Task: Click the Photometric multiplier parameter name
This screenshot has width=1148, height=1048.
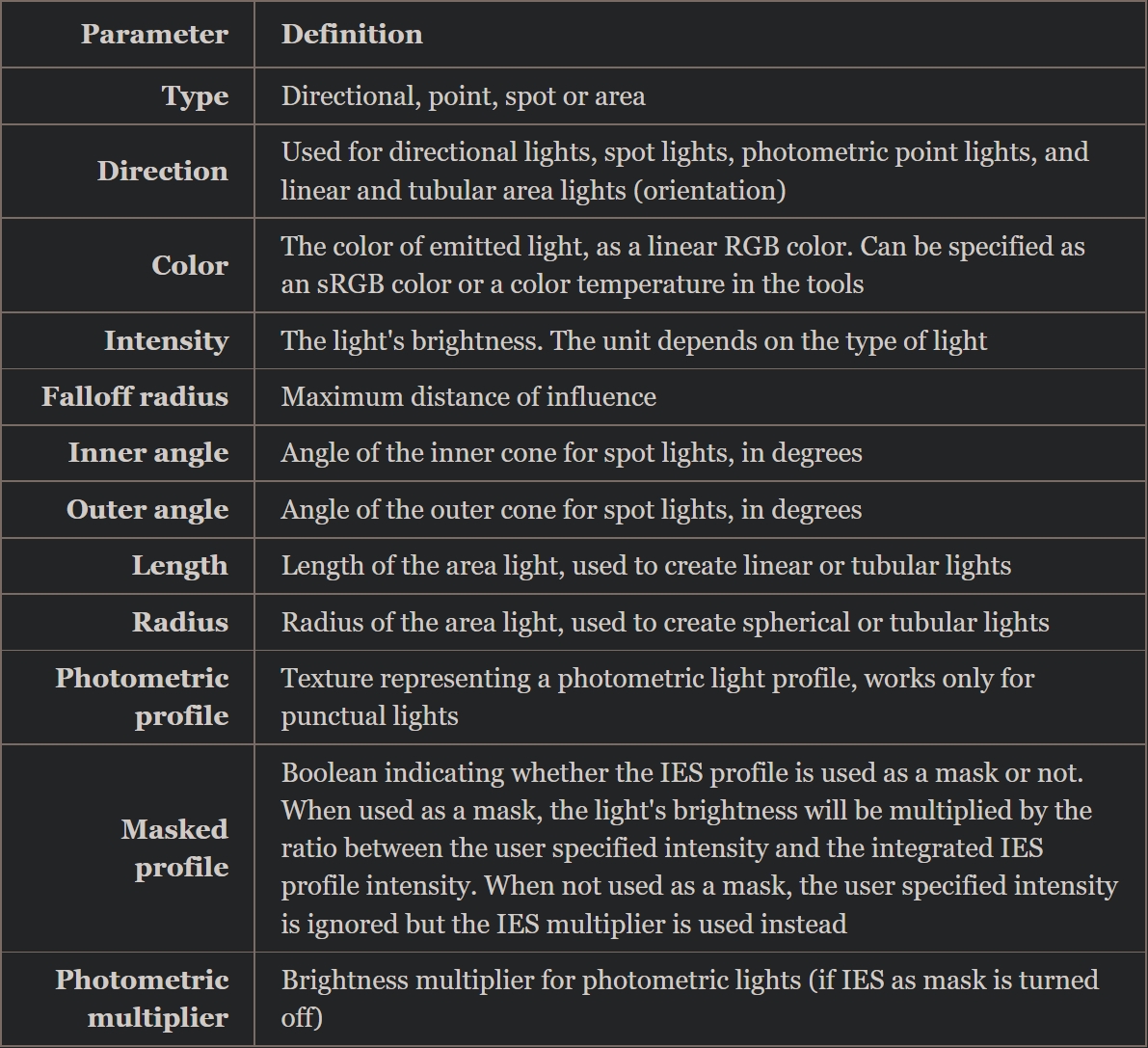Action: click(142, 999)
